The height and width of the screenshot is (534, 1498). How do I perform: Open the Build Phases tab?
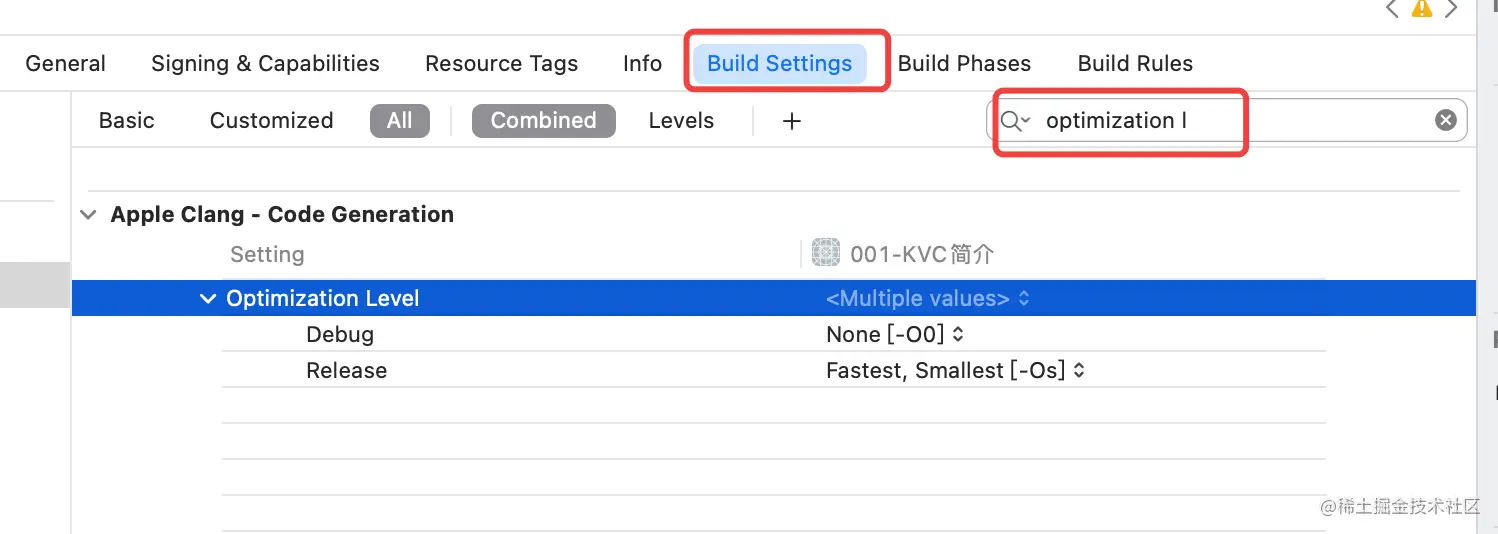pyautogui.click(x=964, y=64)
